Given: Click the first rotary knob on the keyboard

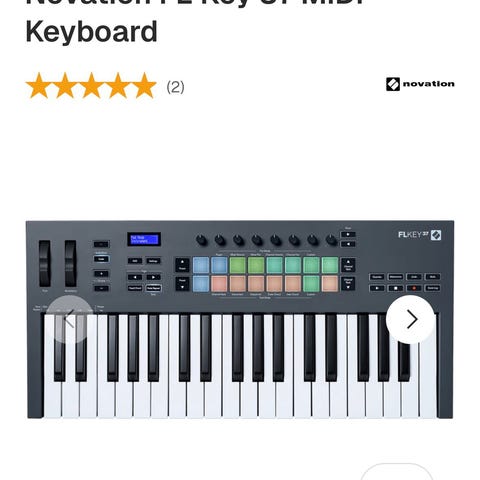Looking at the screenshot, I should [x=201, y=240].
